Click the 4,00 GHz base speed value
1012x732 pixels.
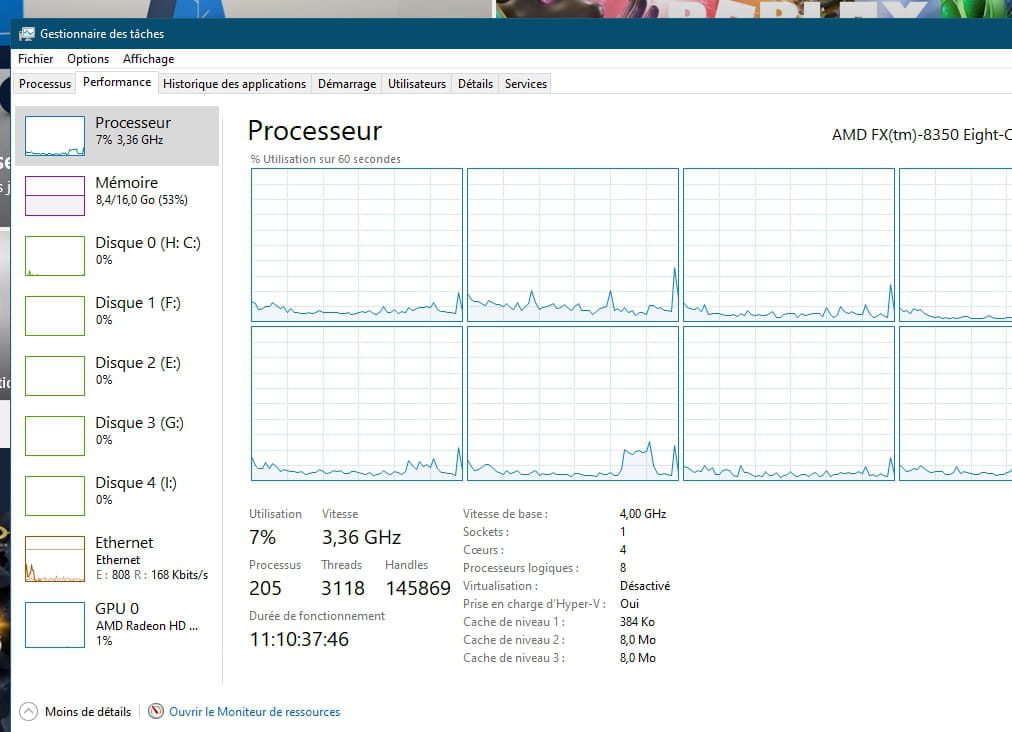click(x=643, y=514)
